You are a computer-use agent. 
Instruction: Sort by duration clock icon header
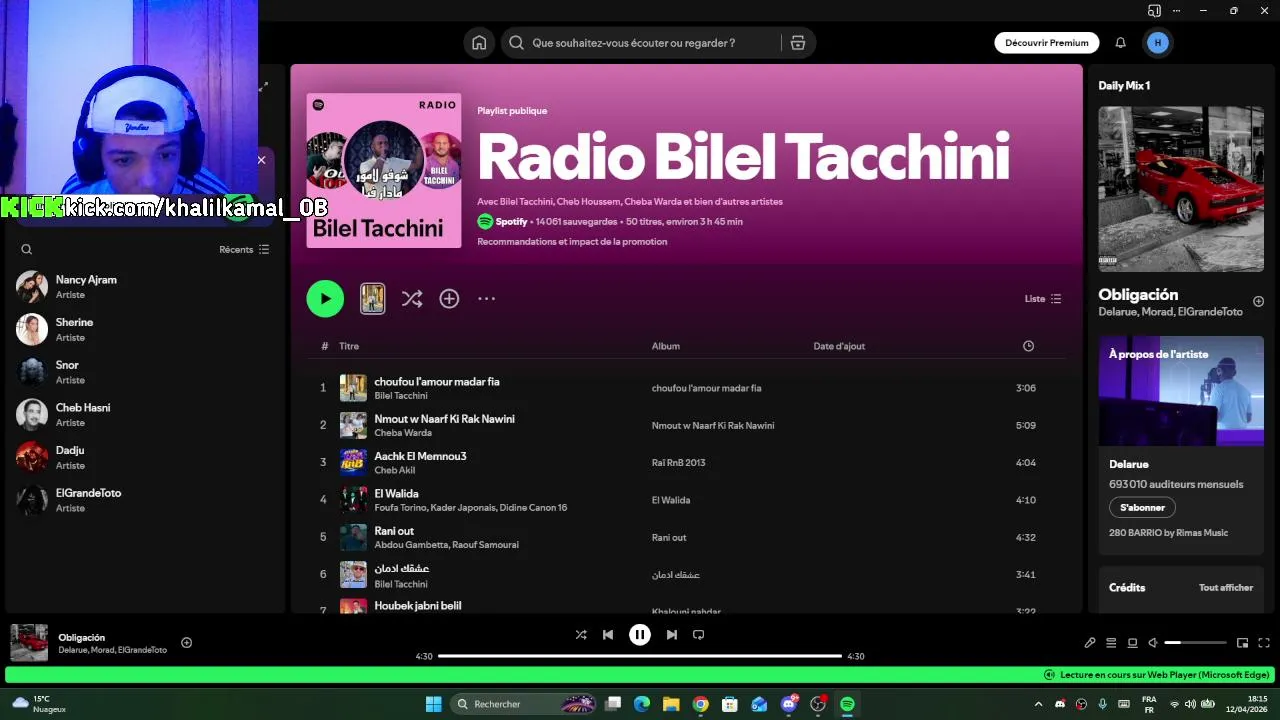point(1028,346)
